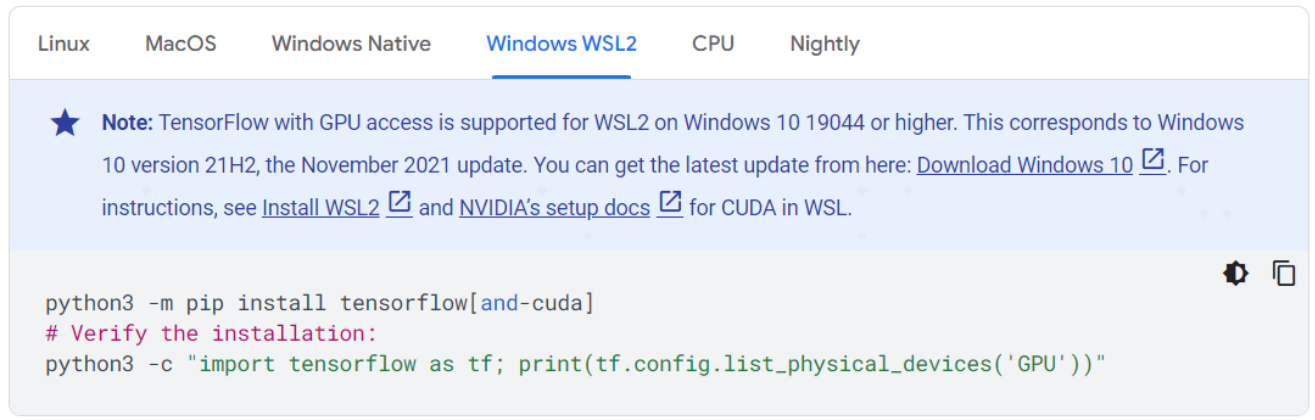Follow the Install WSL2 link
The height and width of the screenshot is (420, 1315).
pyautogui.click(x=321, y=208)
